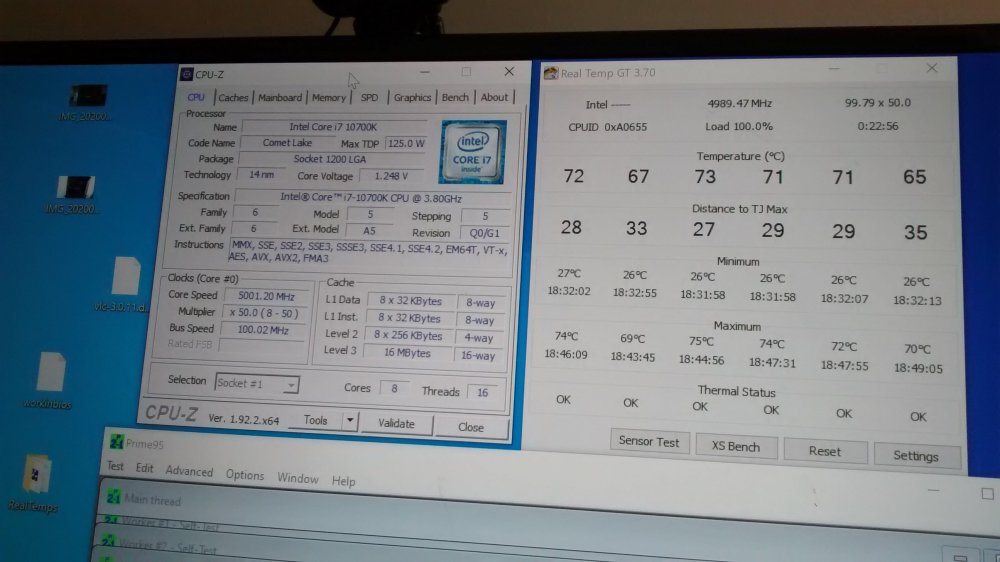Click the Core Voltage value 1.248 V
This screenshot has width=1000, height=562.
tap(391, 176)
